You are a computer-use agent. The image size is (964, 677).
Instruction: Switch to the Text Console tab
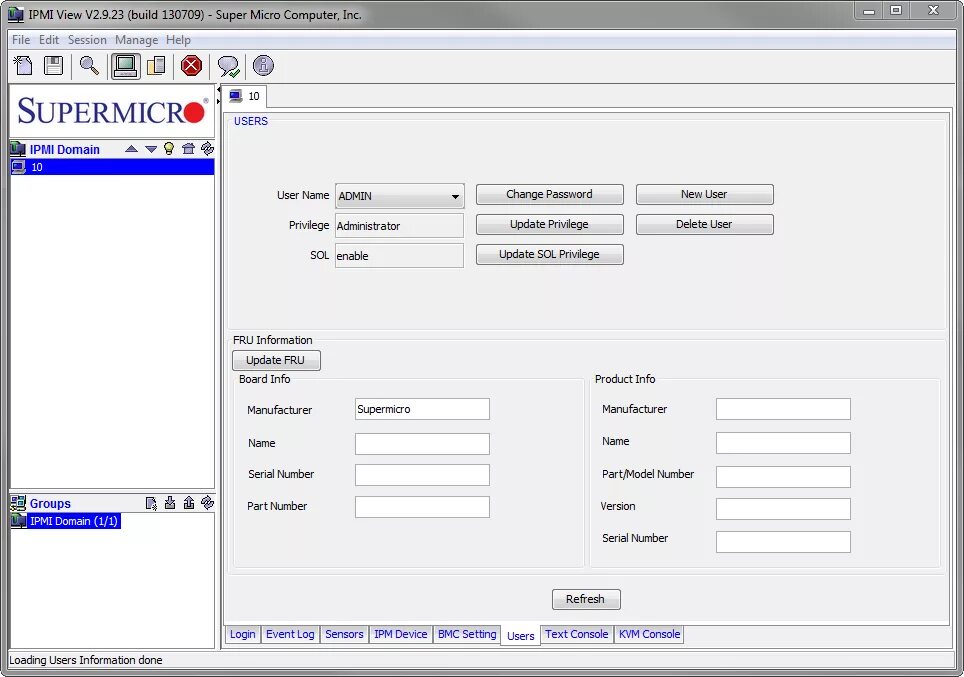click(576, 634)
